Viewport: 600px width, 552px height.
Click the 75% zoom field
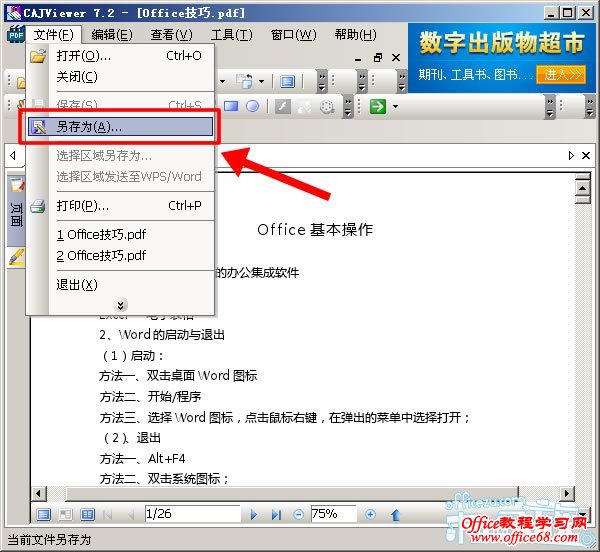[333, 514]
